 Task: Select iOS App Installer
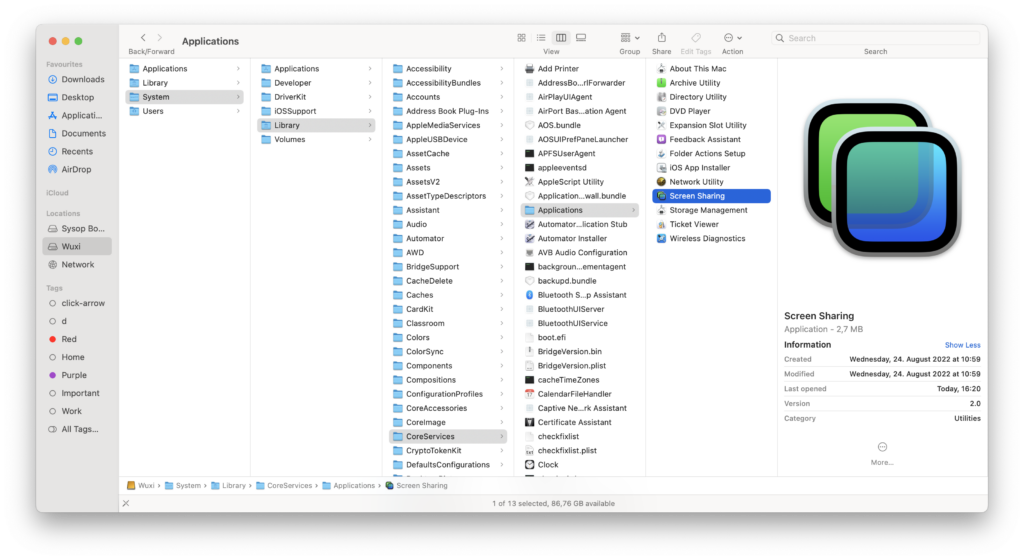click(711, 168)
